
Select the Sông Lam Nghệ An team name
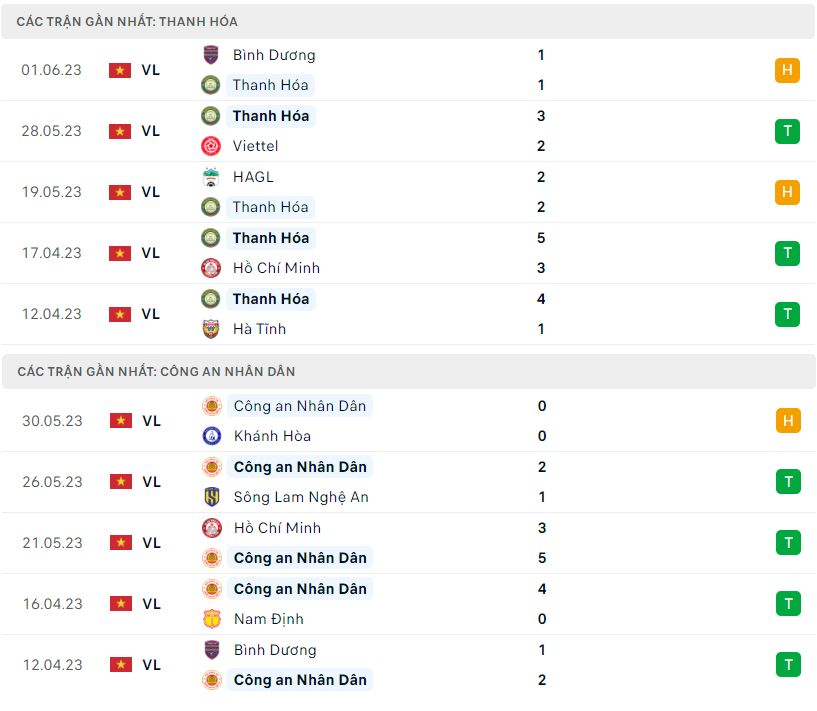[x=301, y=497]
